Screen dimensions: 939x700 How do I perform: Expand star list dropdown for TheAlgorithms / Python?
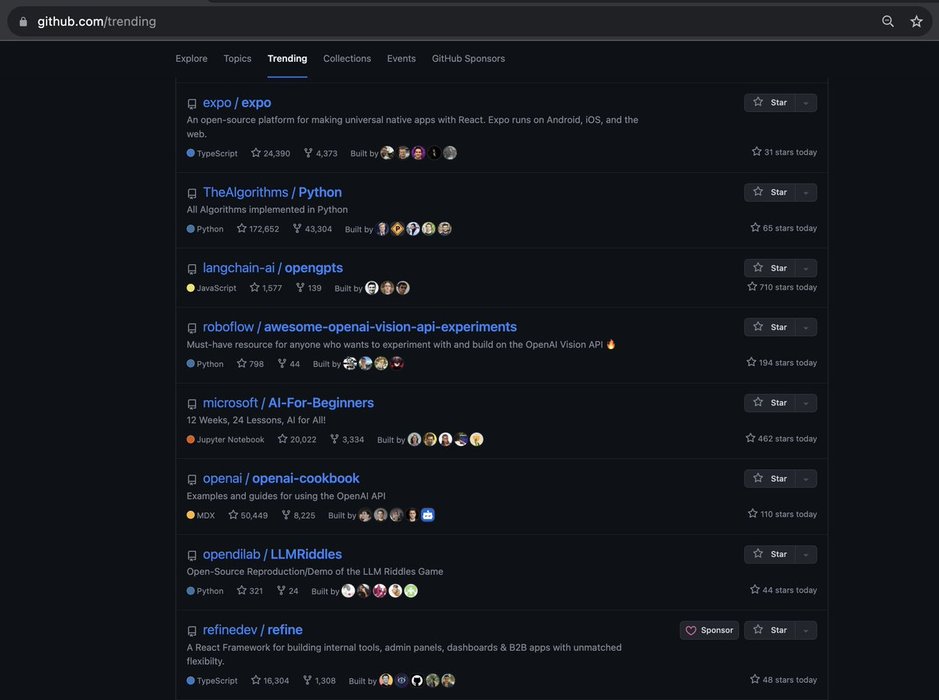point(806,192)
